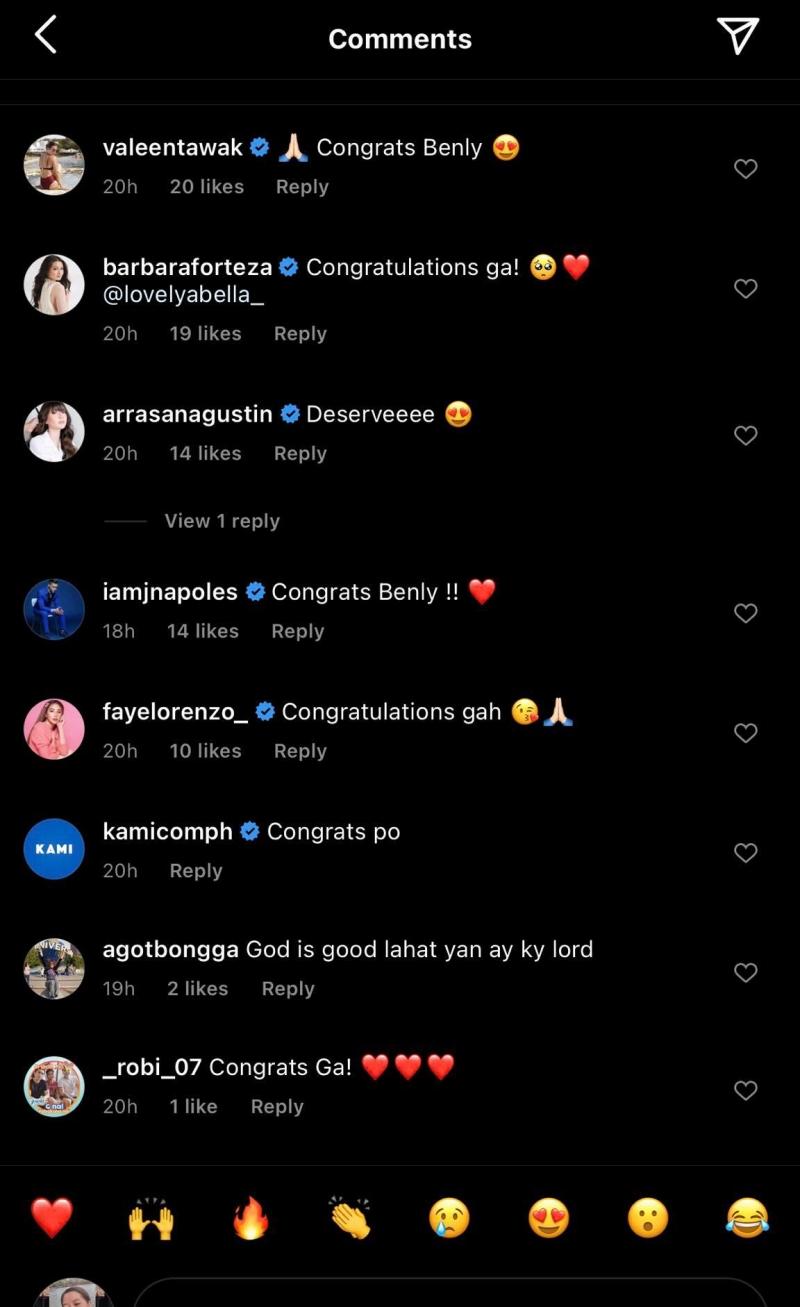Click the comment input field
800x1307 pixels.
(x=450, y=1293)
